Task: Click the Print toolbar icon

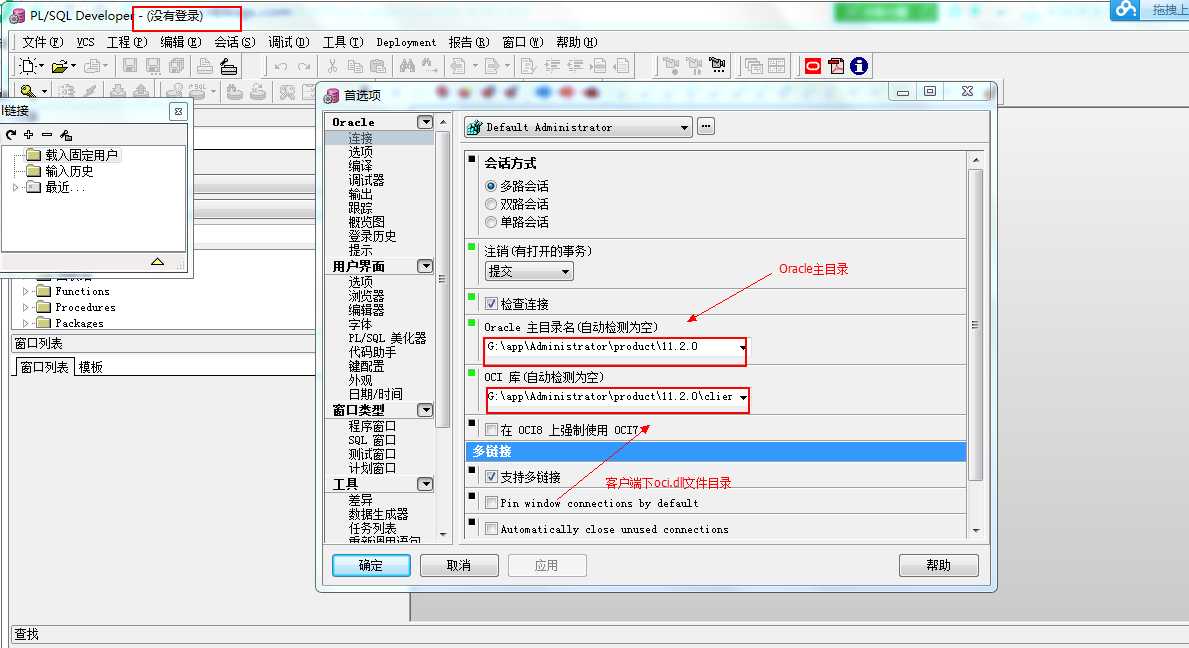Action: [x=204, y=66]
